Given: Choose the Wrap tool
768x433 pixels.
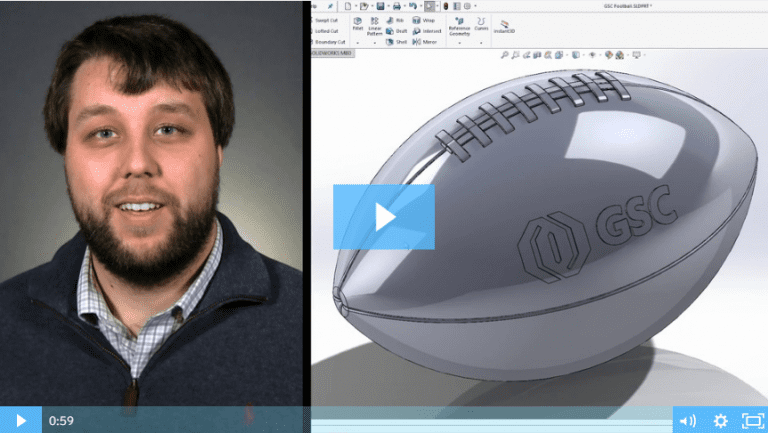Looking at the screenshot, I should [x=423, y=19].
